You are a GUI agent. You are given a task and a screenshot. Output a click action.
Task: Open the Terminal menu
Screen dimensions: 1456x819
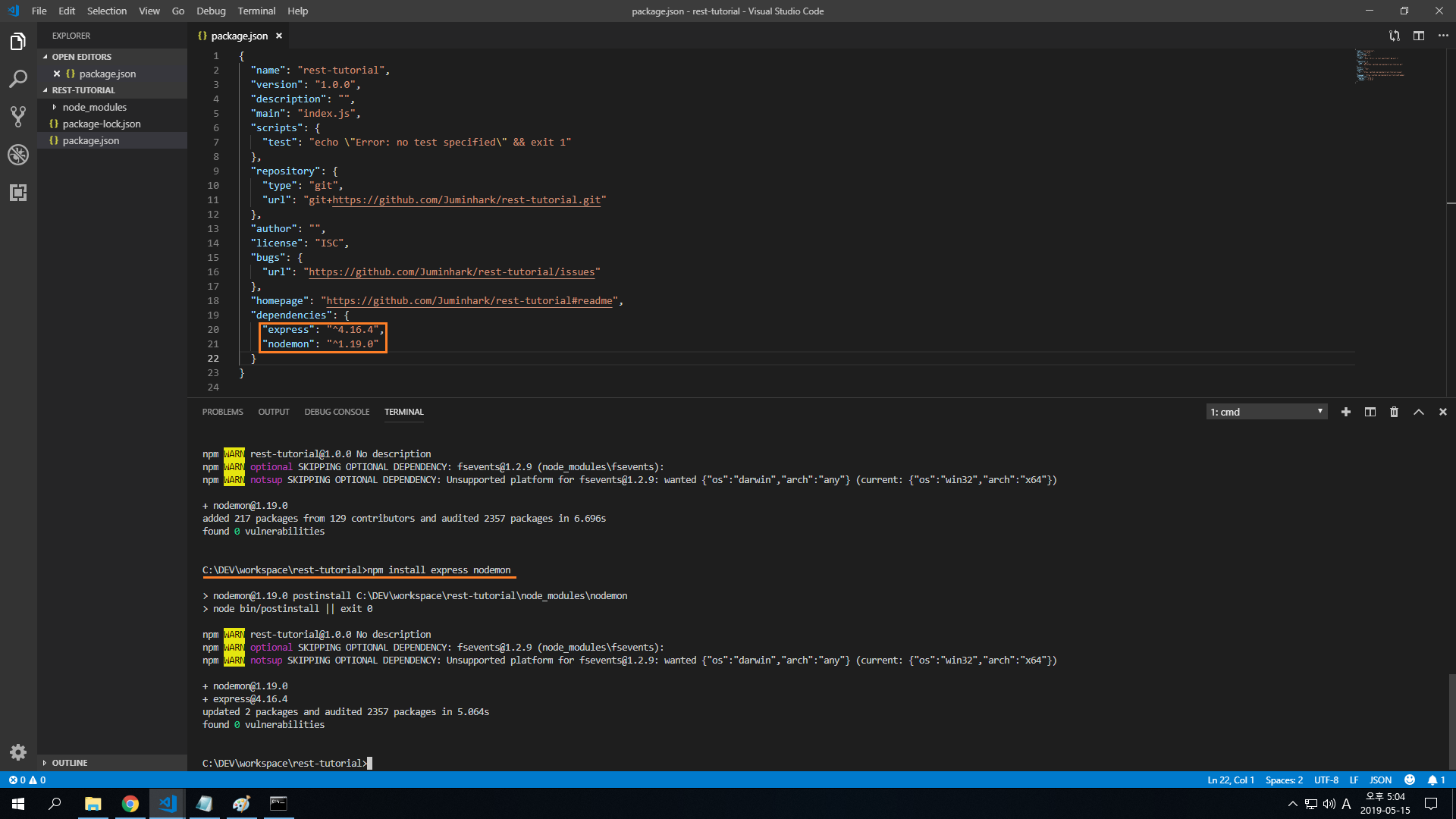(256, 11)
